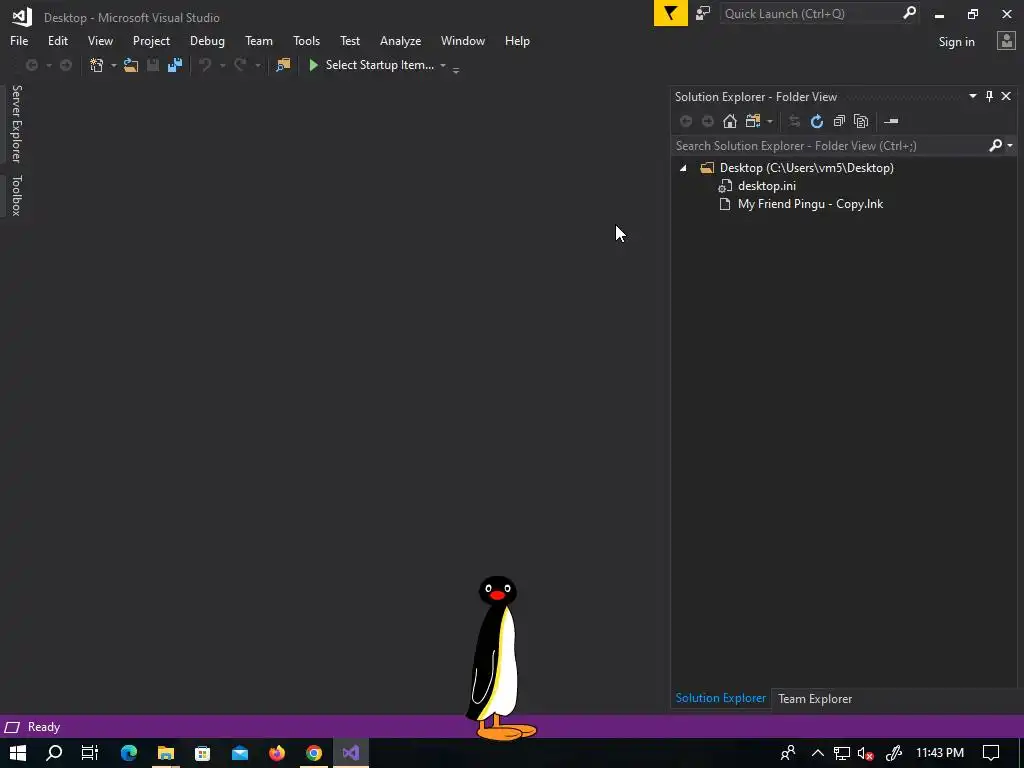Open the Test menu

click(x=349, y=40)
